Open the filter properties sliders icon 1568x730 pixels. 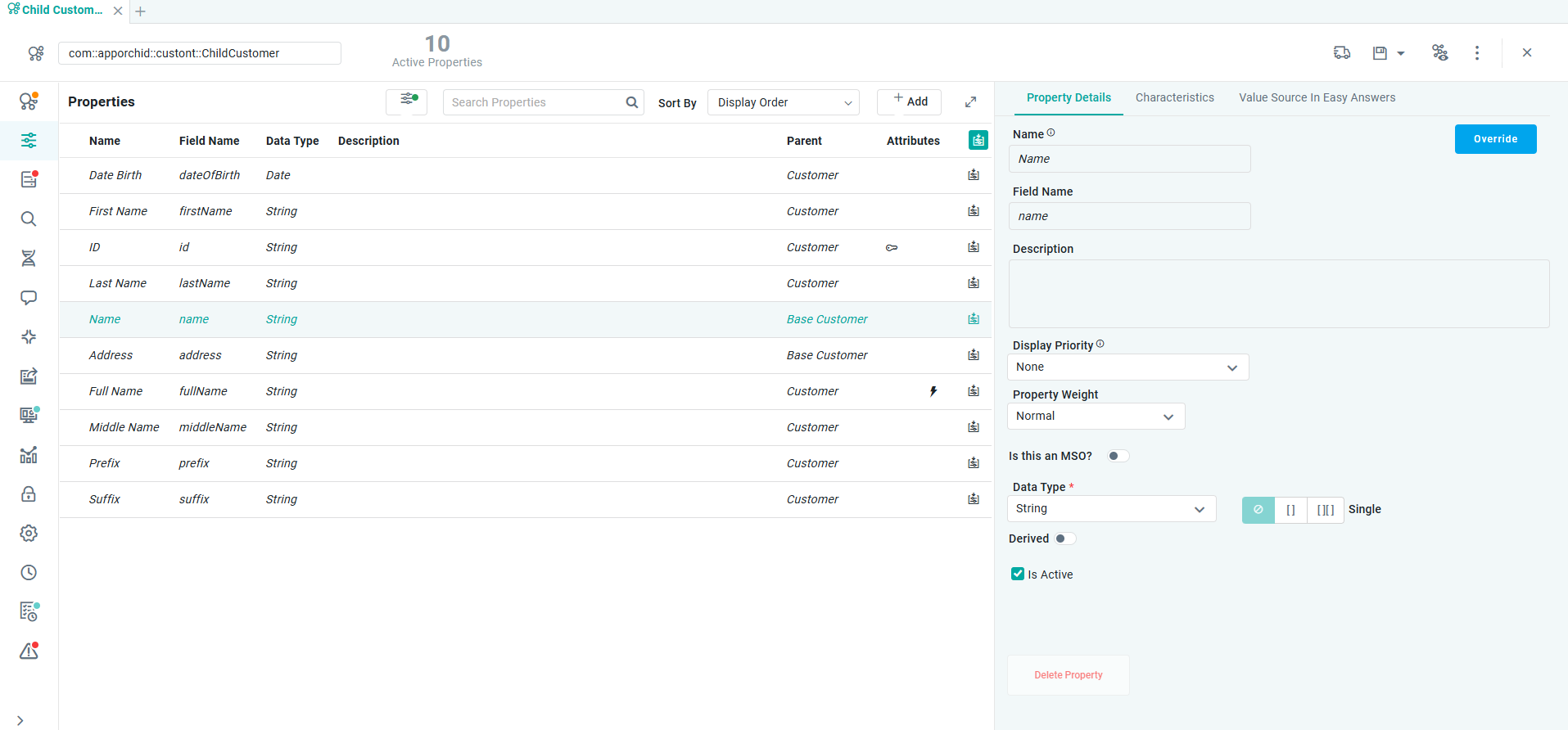407,101
